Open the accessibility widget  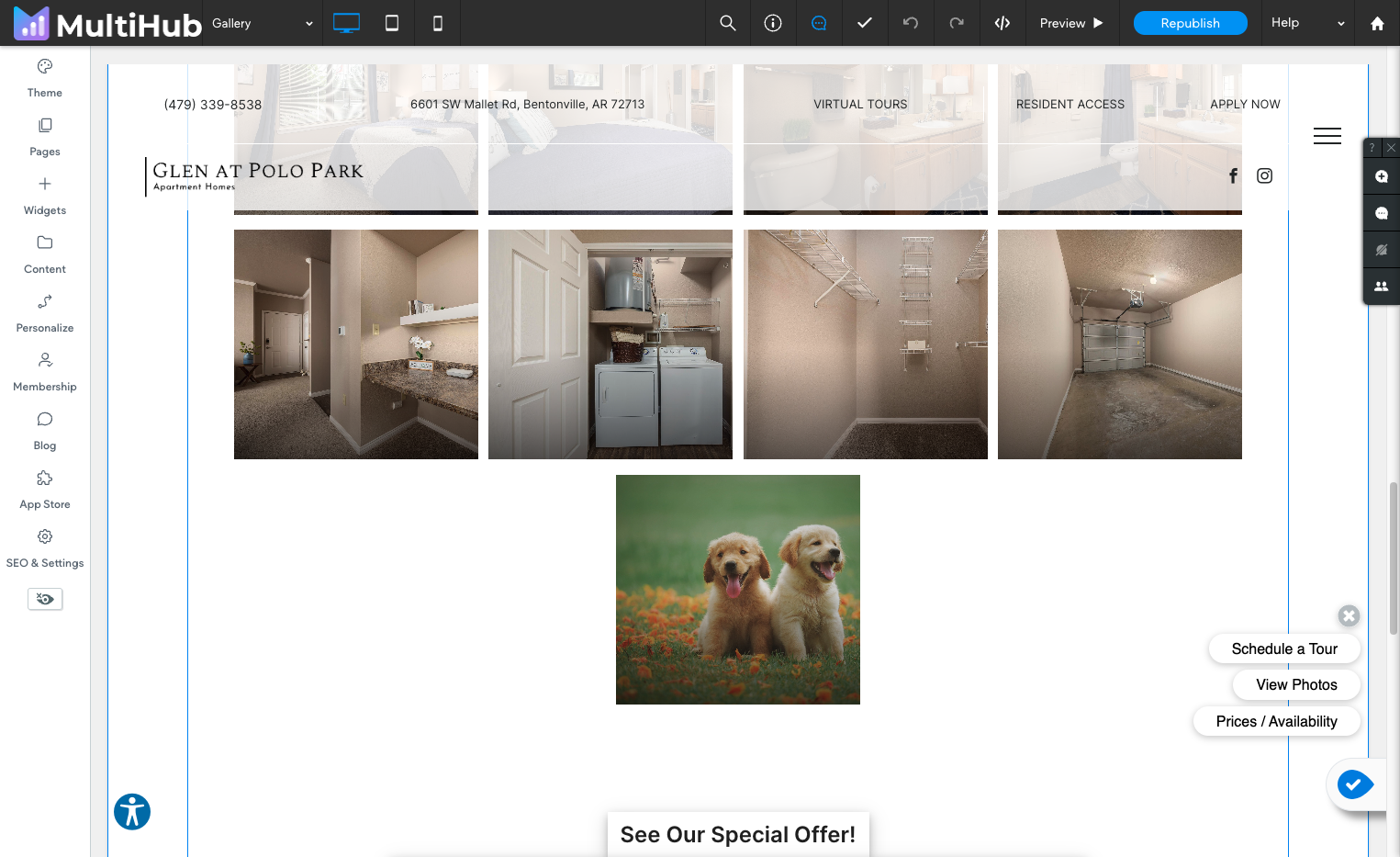pyautogui.click(x=132, y=812)
